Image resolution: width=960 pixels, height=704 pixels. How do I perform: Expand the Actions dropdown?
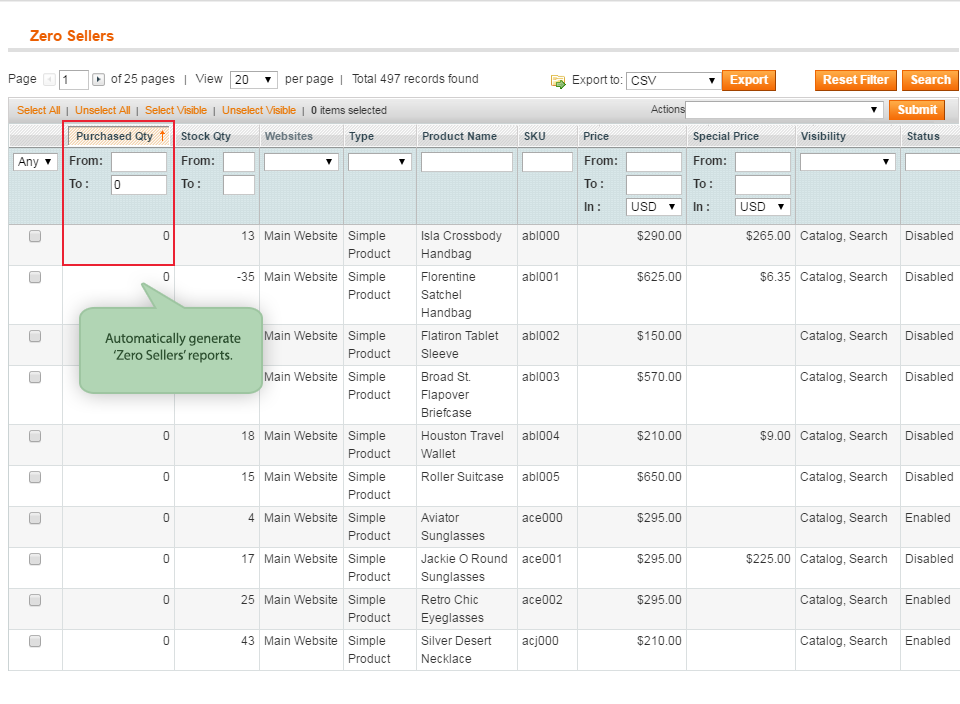[x=785, y=110]
